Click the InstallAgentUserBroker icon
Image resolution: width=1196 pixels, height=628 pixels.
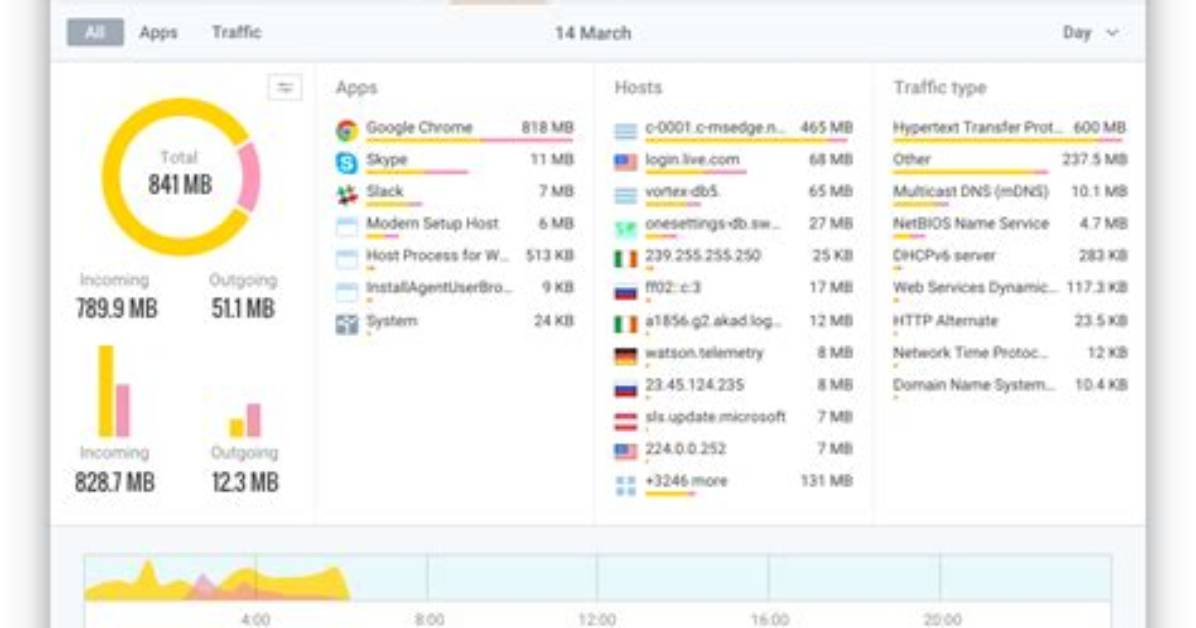(x=347, y=291)
